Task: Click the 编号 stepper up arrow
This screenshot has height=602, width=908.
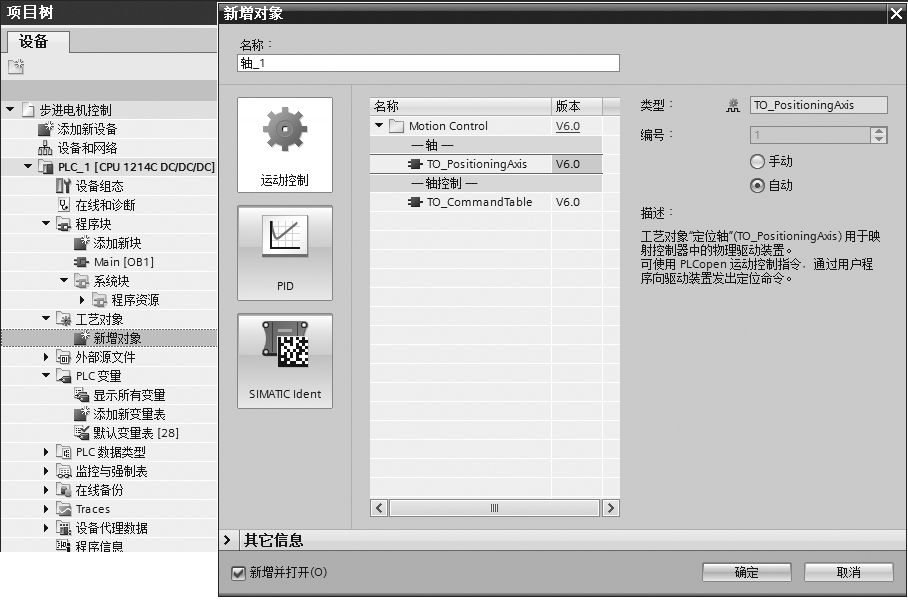Action: pos(878,131)
